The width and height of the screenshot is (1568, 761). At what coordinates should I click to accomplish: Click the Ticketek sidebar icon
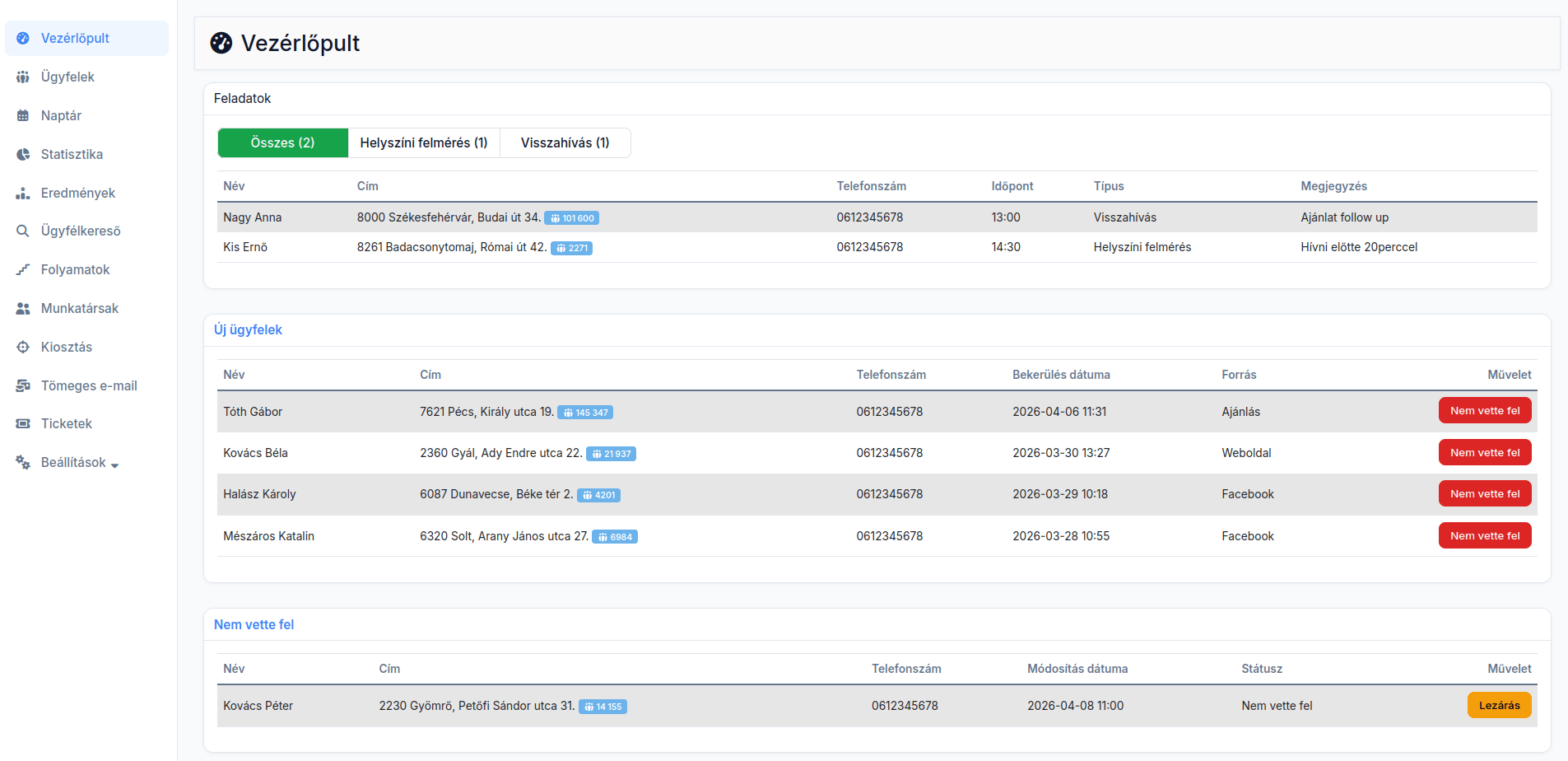tap(23, 424)
